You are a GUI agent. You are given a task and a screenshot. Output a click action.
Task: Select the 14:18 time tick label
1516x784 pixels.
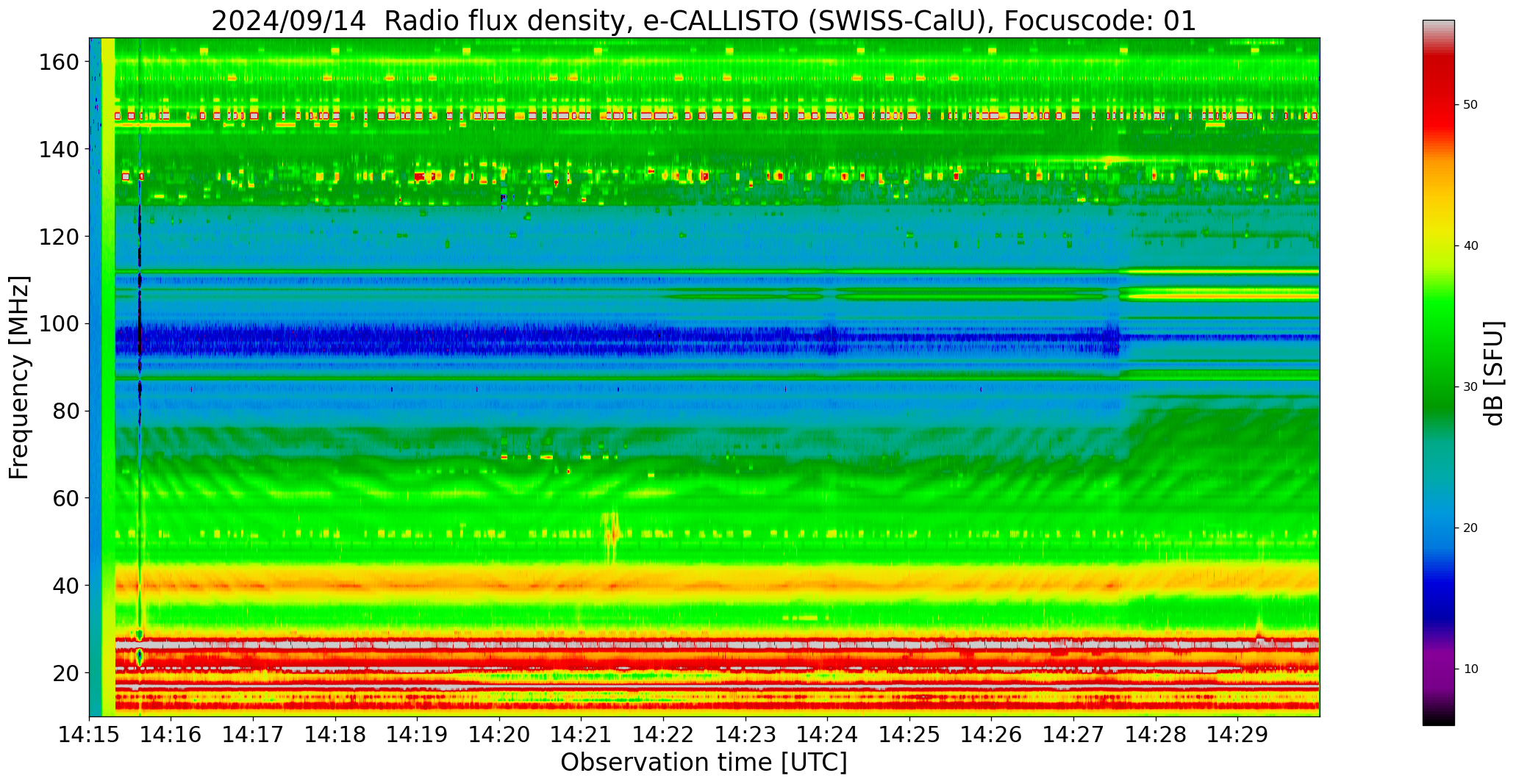pos(335,735)
